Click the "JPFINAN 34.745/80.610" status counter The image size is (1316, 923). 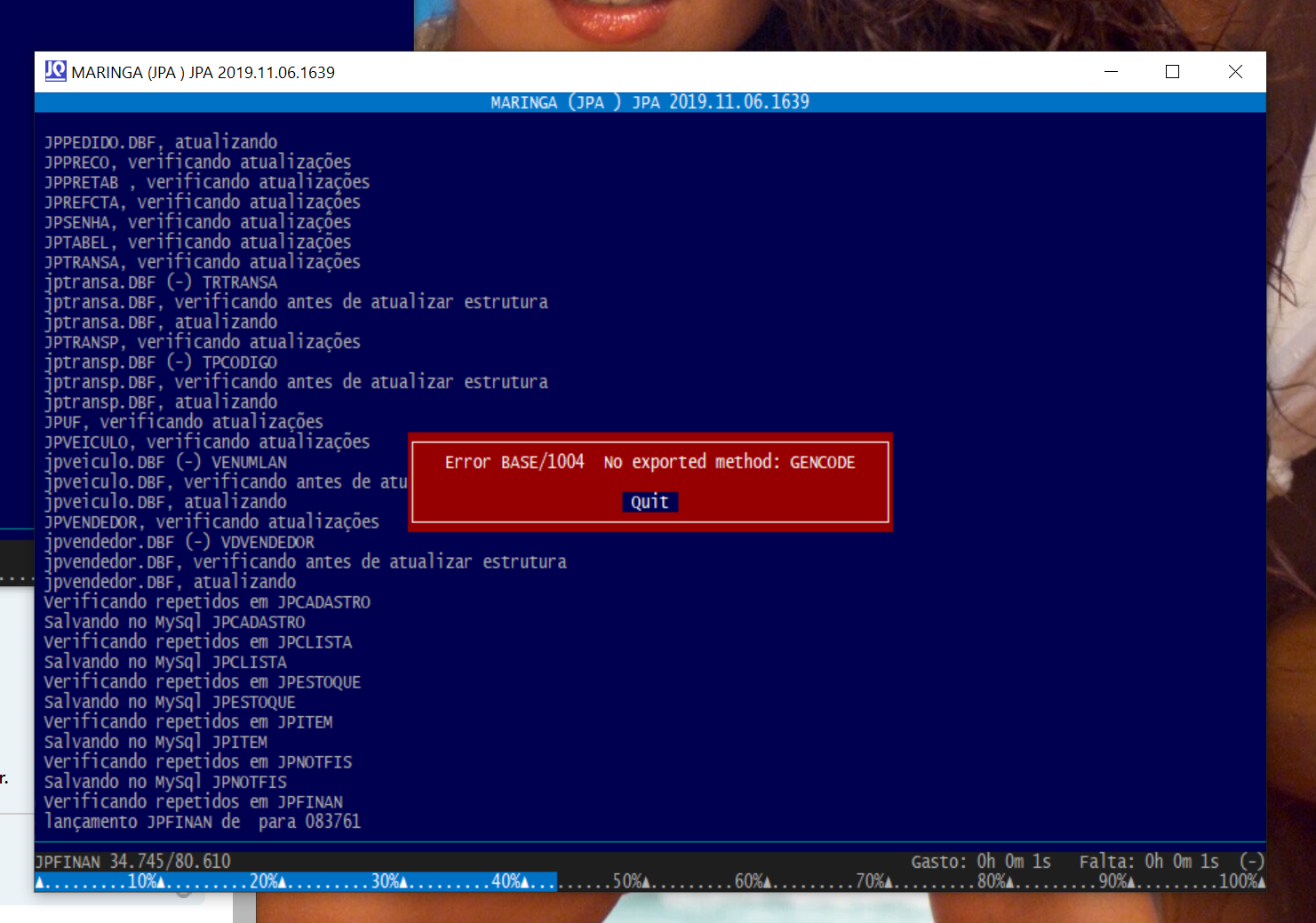click(x=132, y=862)
